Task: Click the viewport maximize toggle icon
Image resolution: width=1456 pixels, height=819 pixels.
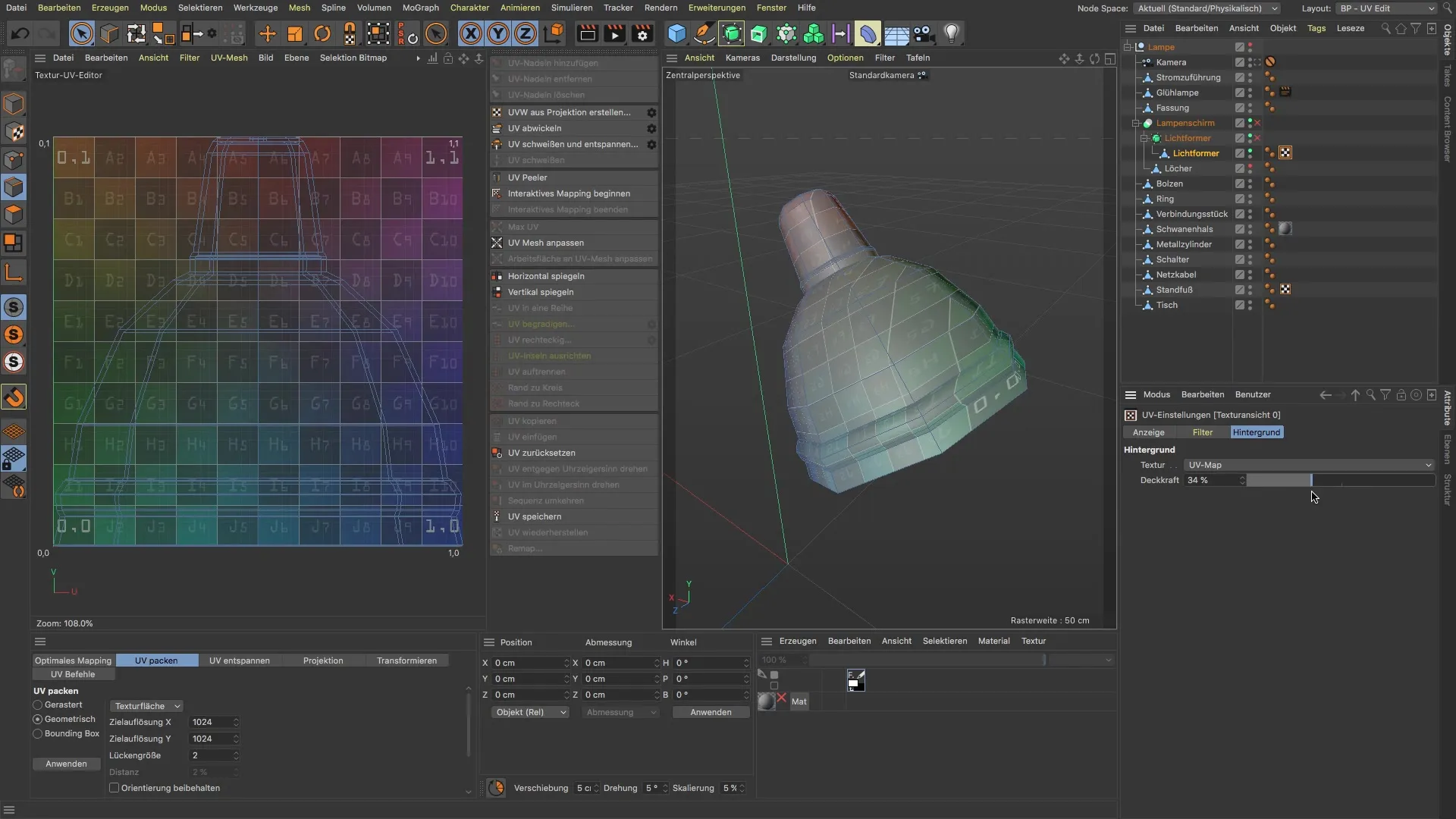Action: tap(1109, 58)
